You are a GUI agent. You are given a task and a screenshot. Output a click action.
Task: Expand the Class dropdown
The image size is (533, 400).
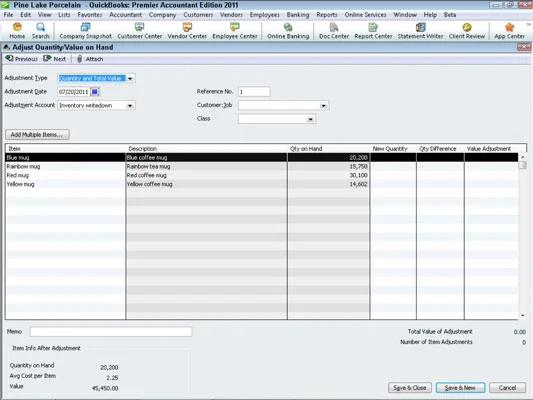click(310, 119)
